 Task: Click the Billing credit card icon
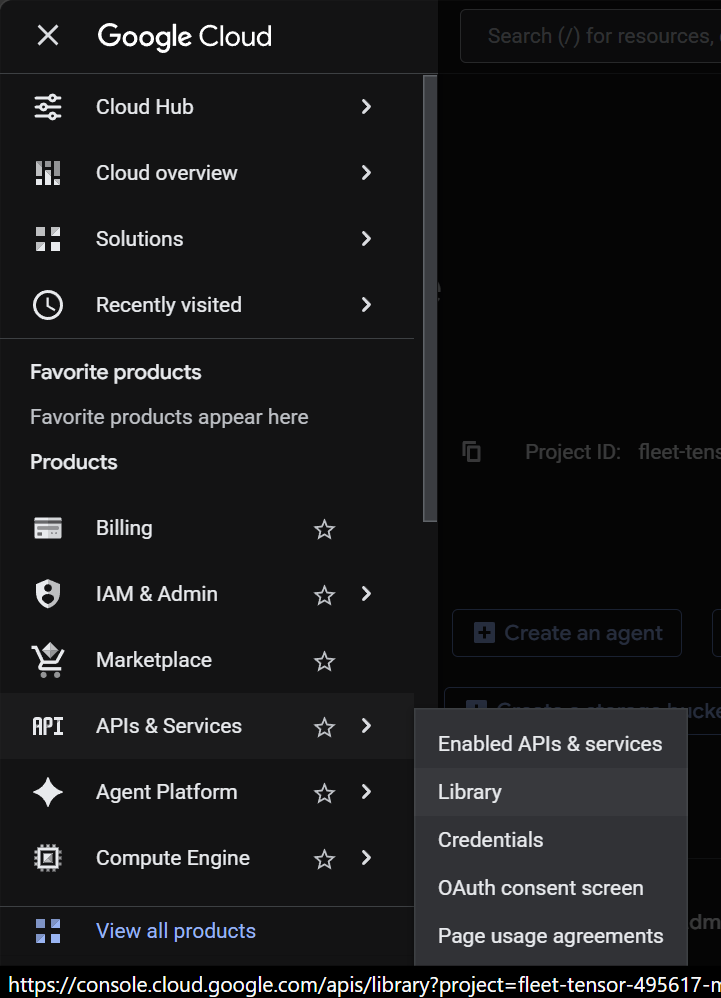(48, 528)
